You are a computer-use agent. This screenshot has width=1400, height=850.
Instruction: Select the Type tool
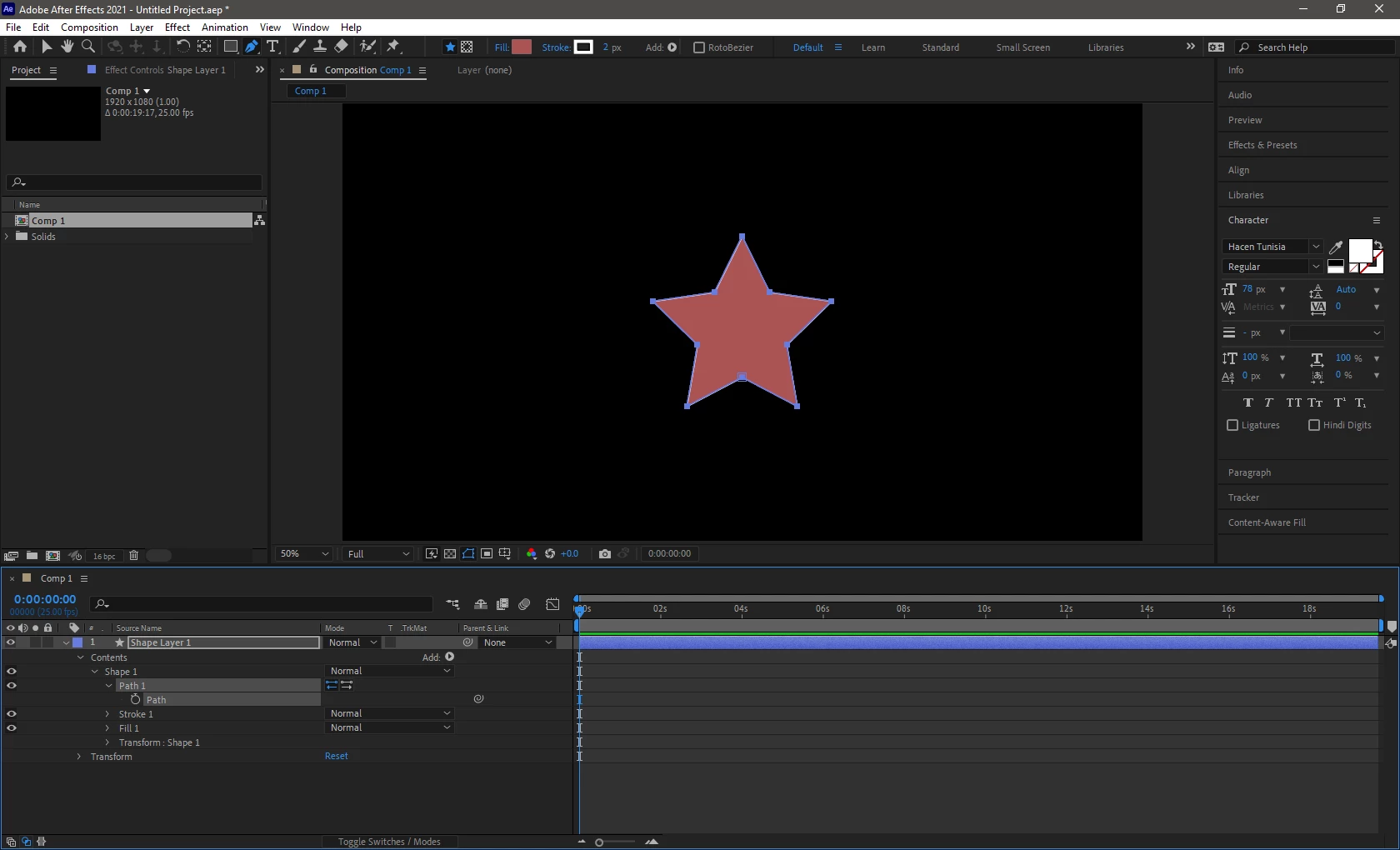coord(272,47)
